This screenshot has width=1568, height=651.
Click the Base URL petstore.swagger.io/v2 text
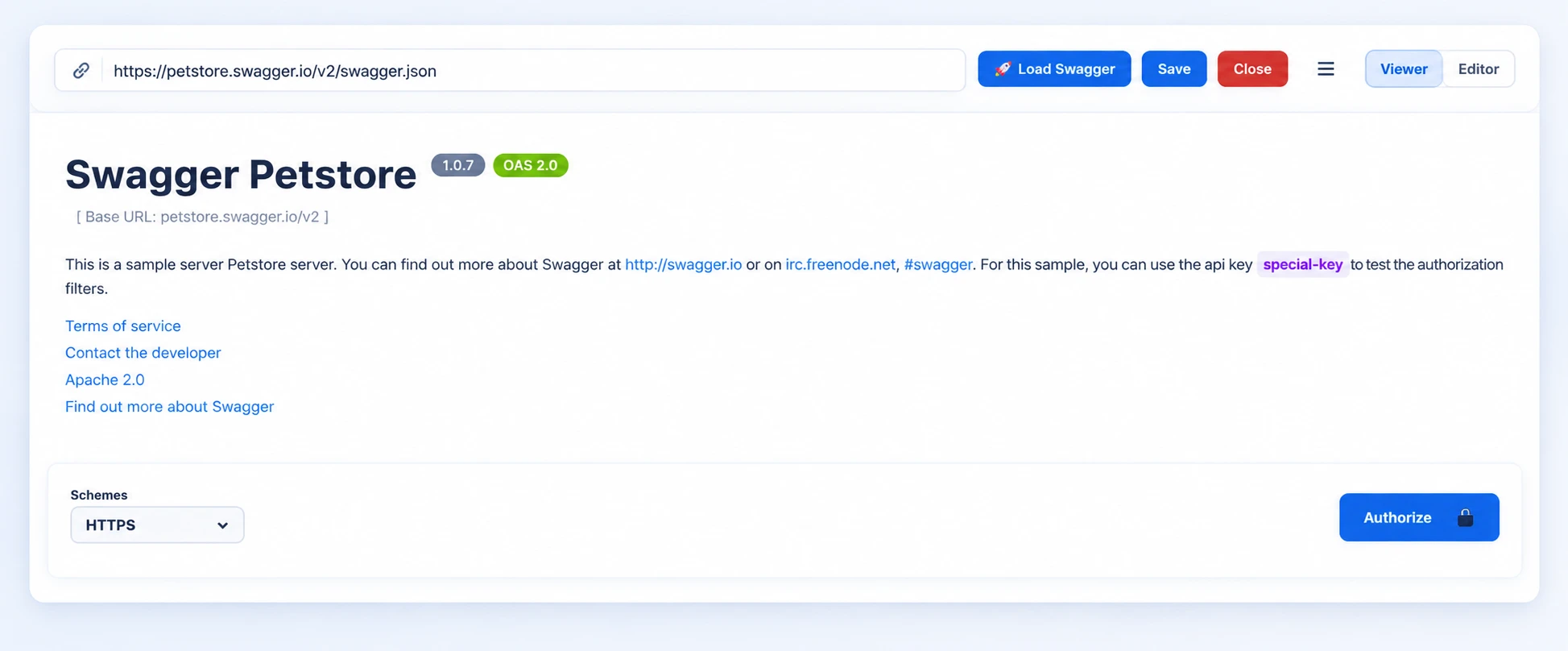(202, 217)
